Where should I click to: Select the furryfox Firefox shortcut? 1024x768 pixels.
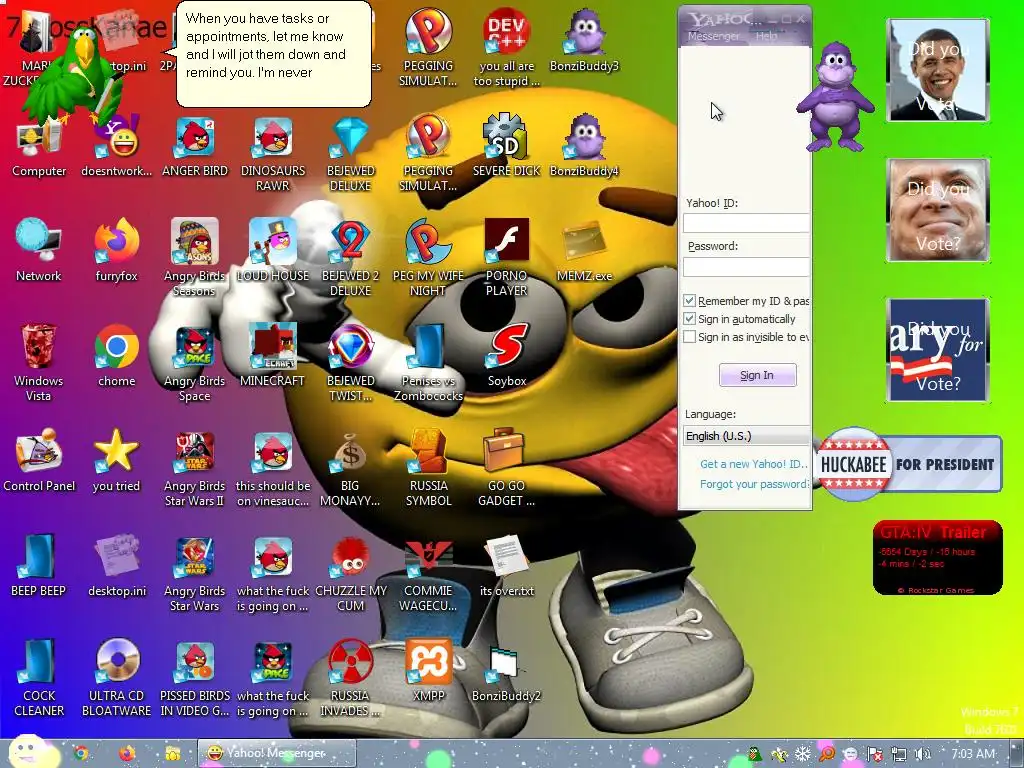coord(117,242)
